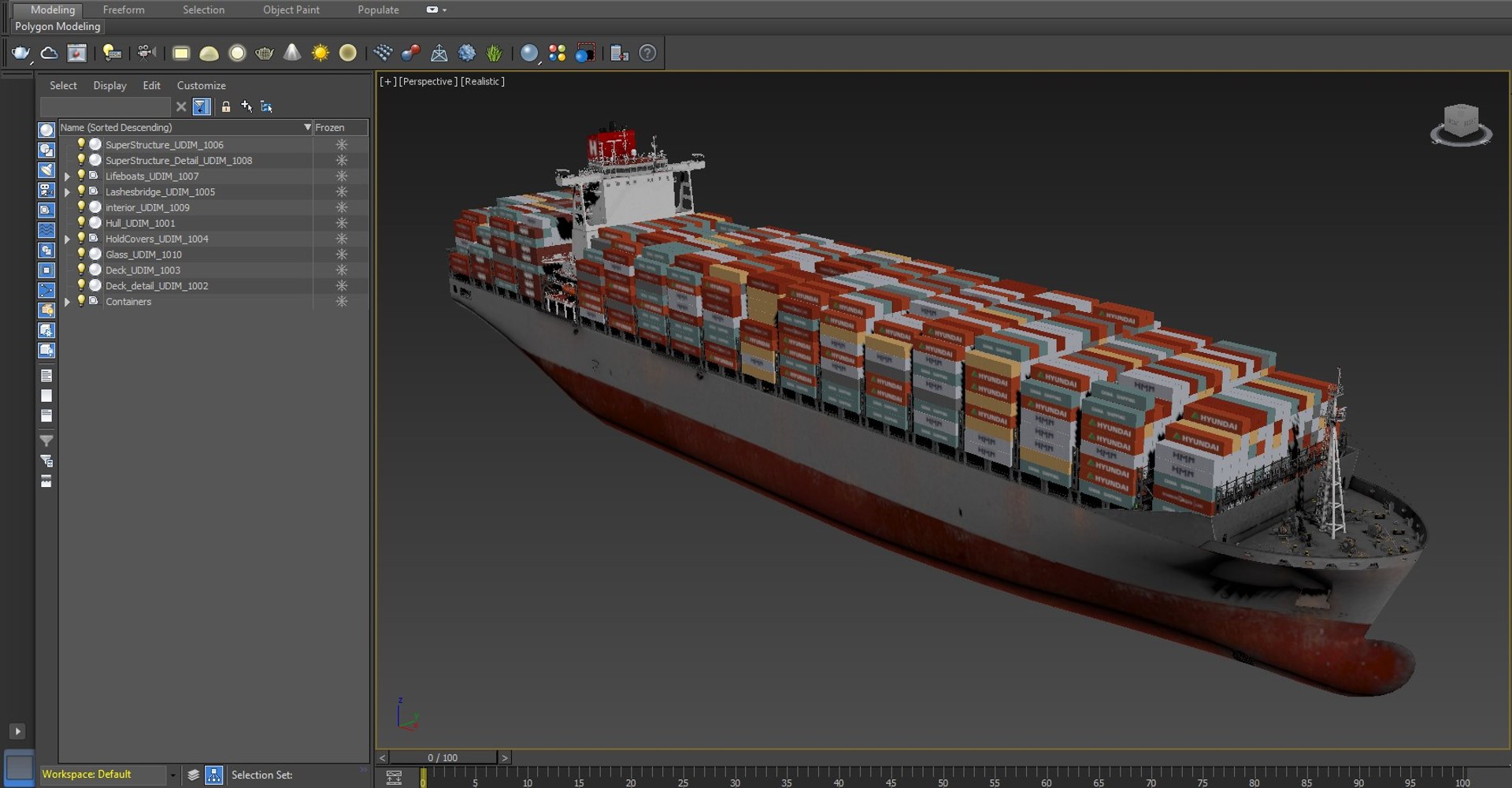Click the play arrow button at left edge
This screenshot has height=788, width=1512.
17,731
